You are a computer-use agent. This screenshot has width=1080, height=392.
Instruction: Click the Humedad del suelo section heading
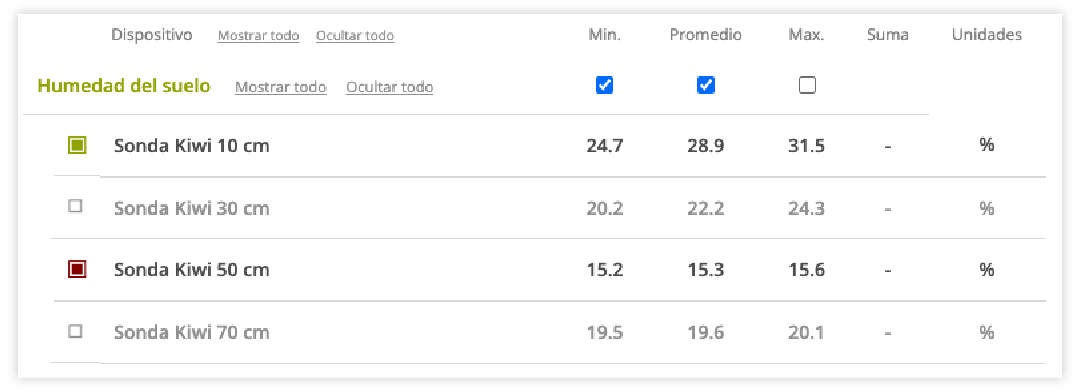click(124, 86)
